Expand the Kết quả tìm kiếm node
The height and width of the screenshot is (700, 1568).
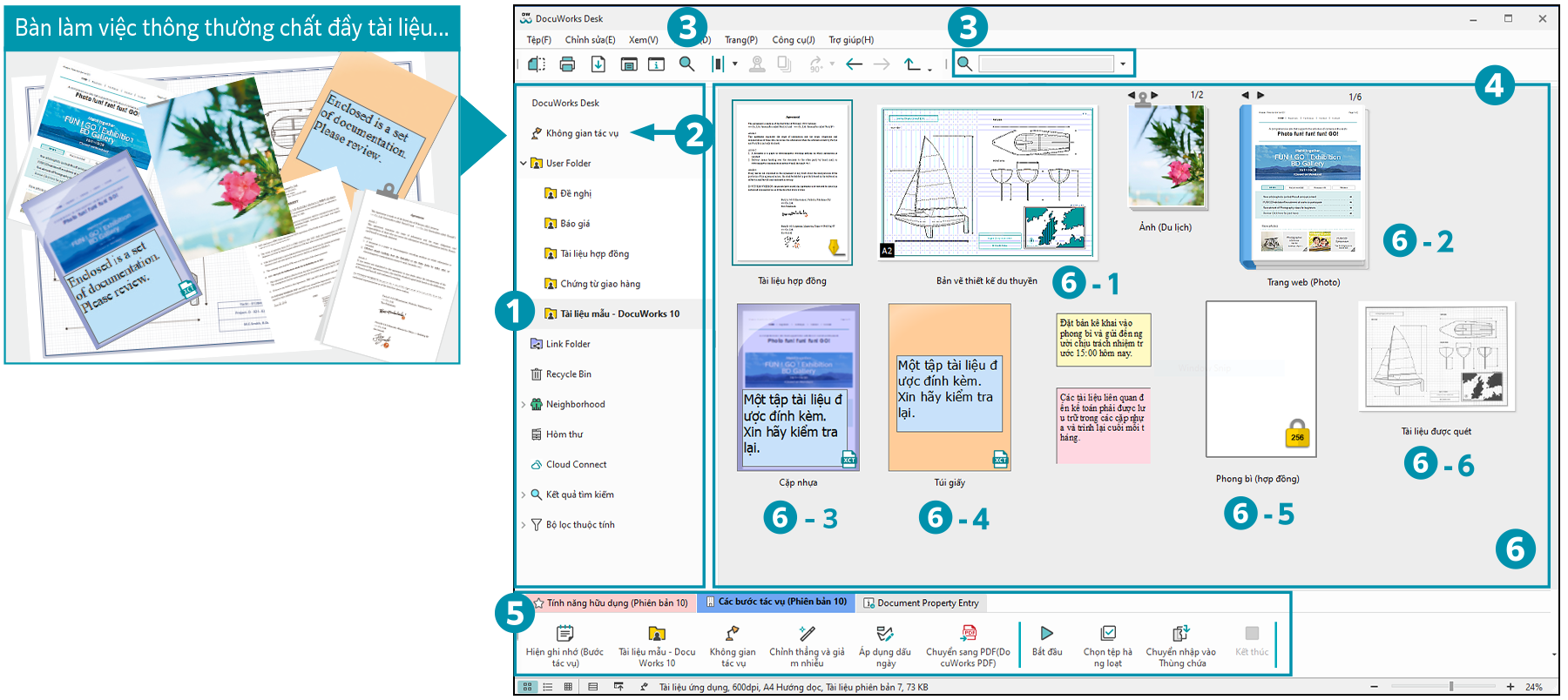[x=524, y=495]
